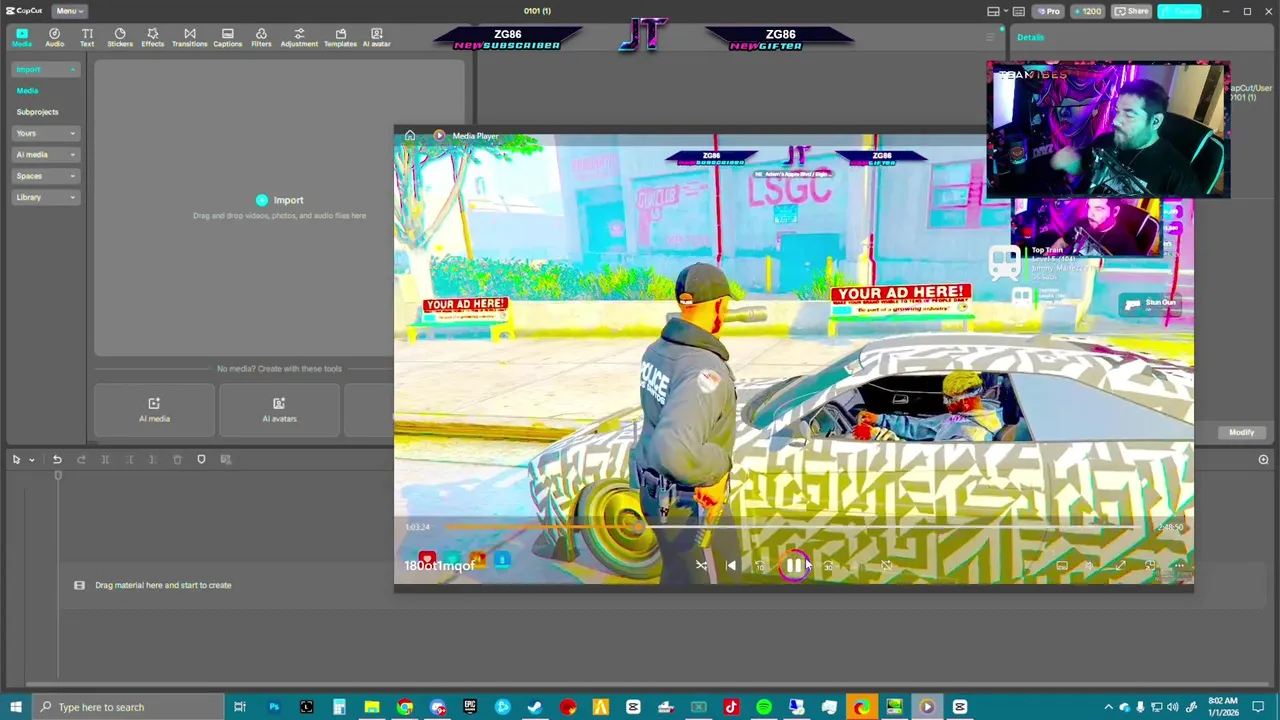
Task: Redo the timeline action
Action: 81,459
